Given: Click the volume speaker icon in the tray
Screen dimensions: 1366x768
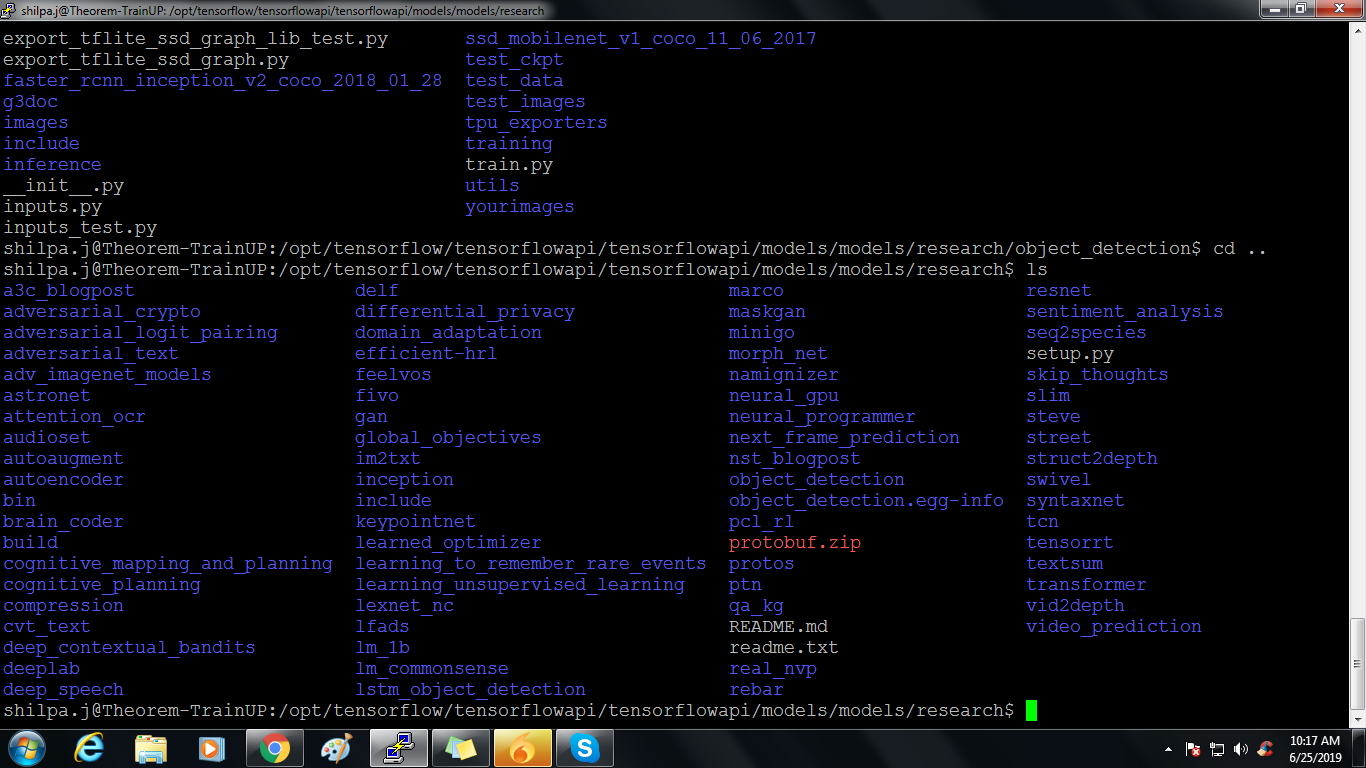Looking at the screenshot, I should coord(1242,748).
